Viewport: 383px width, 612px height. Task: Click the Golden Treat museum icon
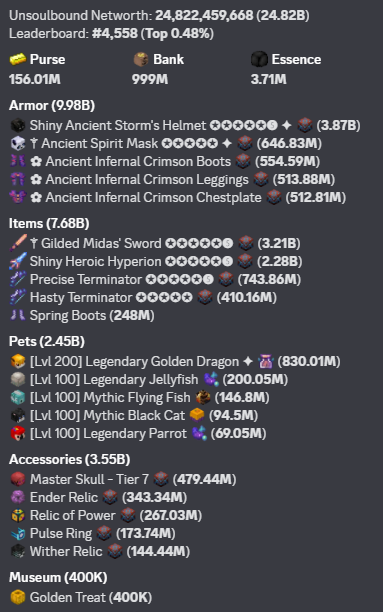click(18, 597)
